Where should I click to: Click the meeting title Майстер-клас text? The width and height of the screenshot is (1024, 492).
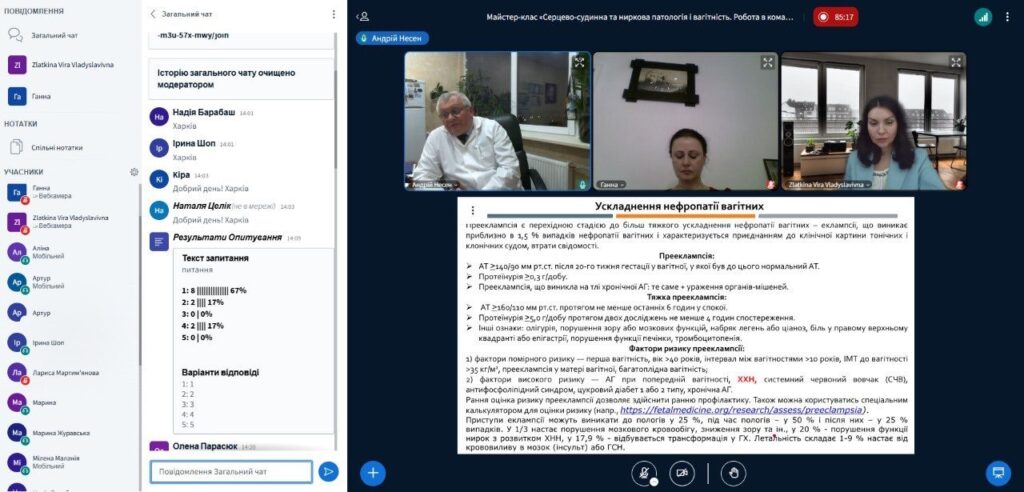pos(640,17)
